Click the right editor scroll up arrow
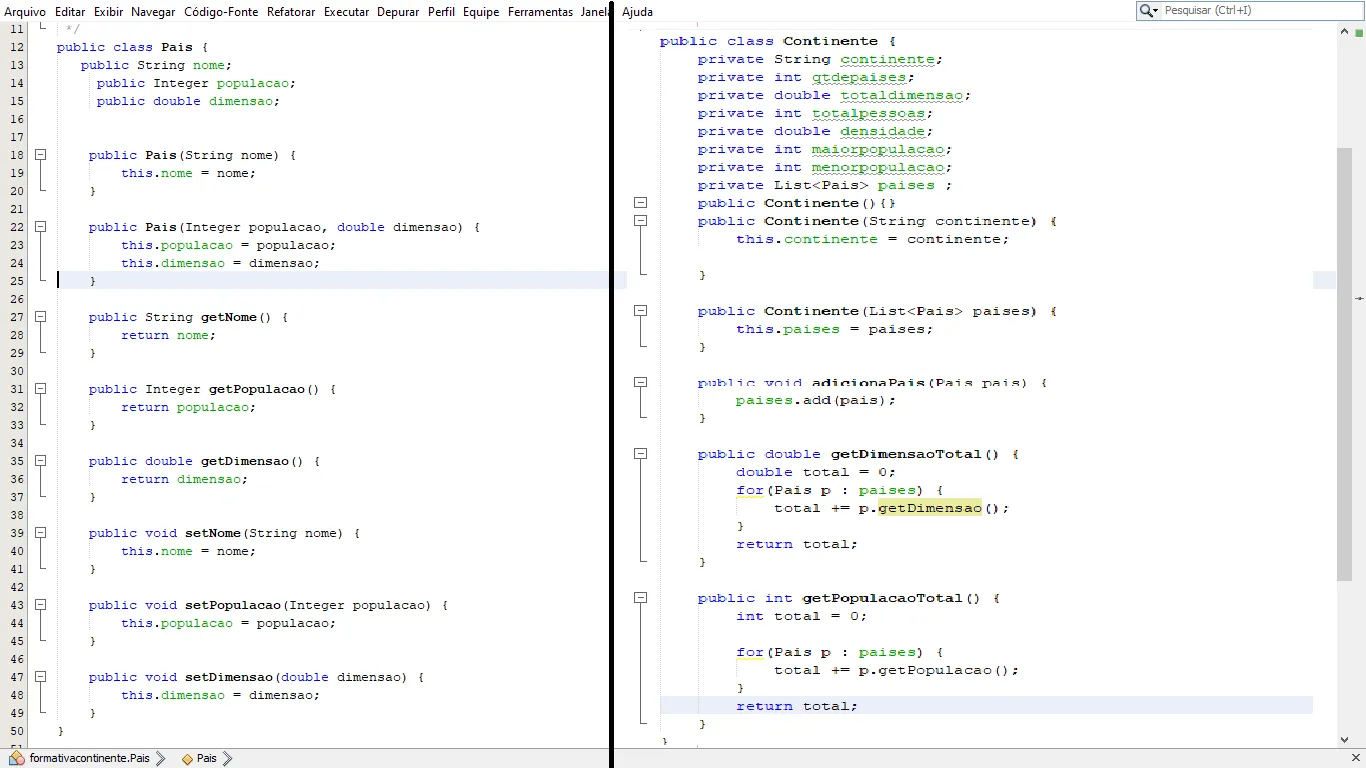 [1345, 32]
